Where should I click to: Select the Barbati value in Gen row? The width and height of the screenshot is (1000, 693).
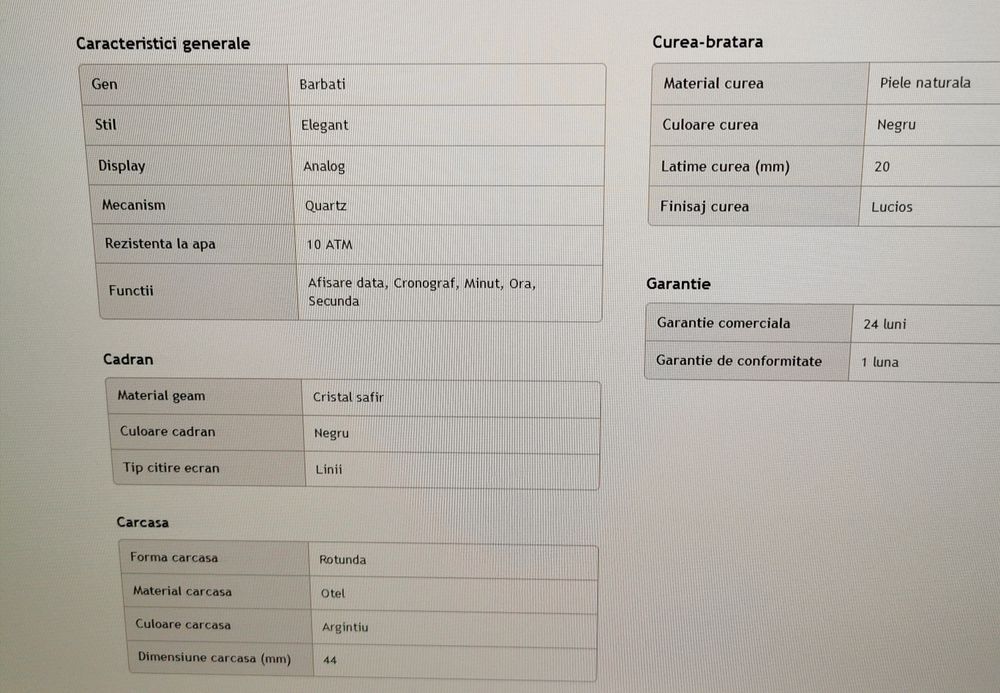322,84
